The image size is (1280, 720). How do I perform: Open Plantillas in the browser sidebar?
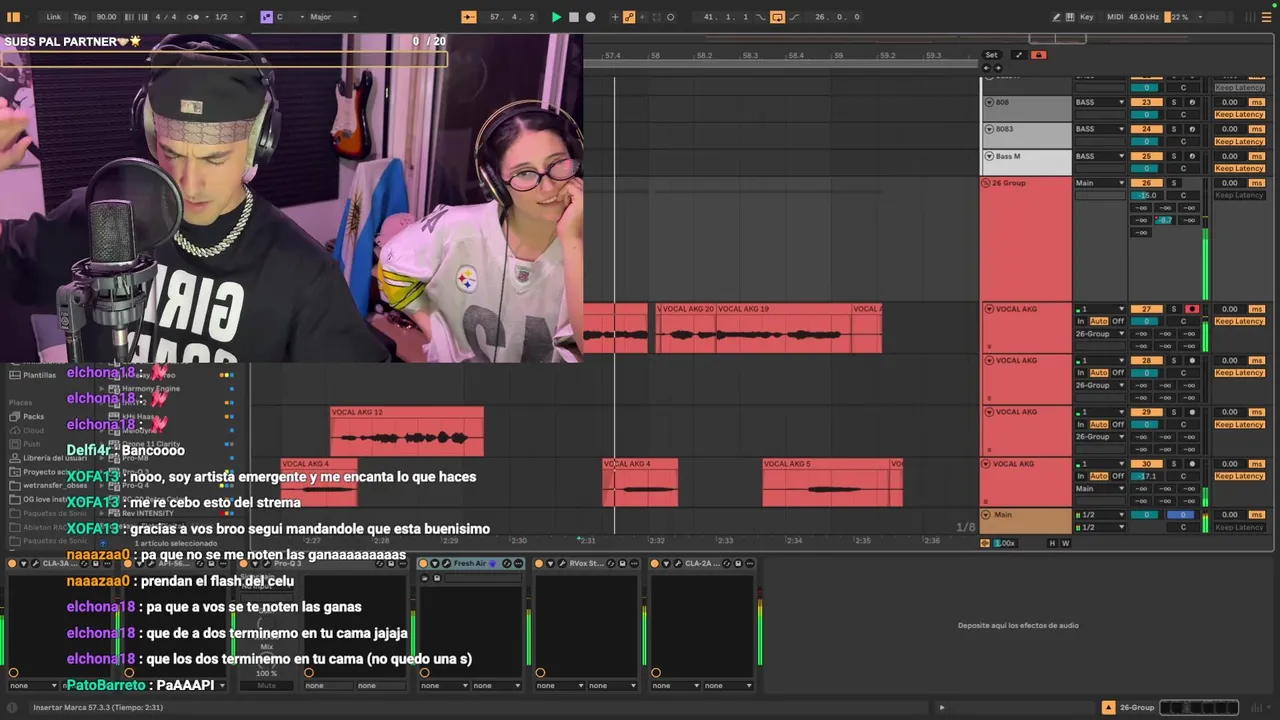[x=39, y=375]
